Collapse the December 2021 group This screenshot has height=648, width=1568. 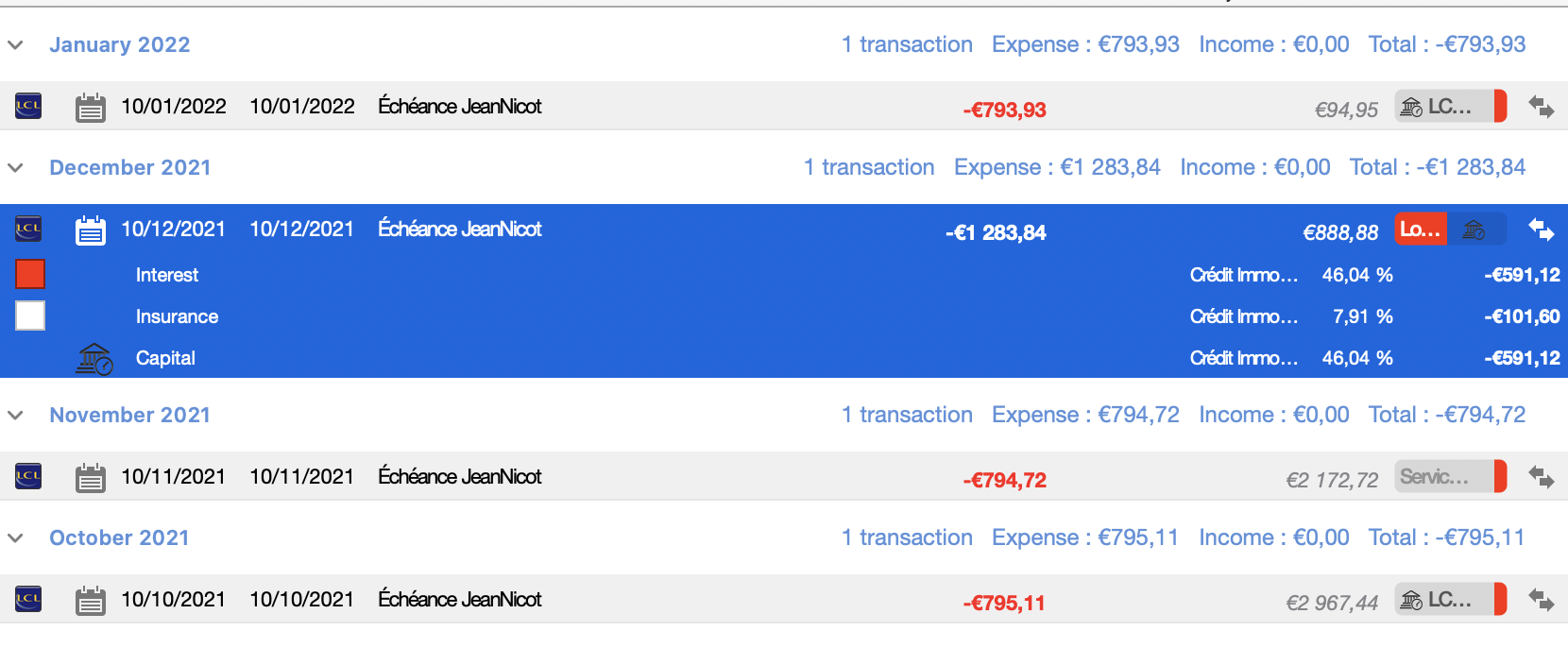point(15,167)
